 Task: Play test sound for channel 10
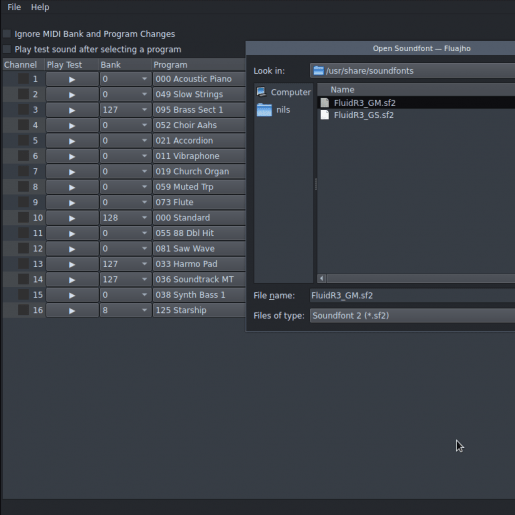tap(72, 218)
